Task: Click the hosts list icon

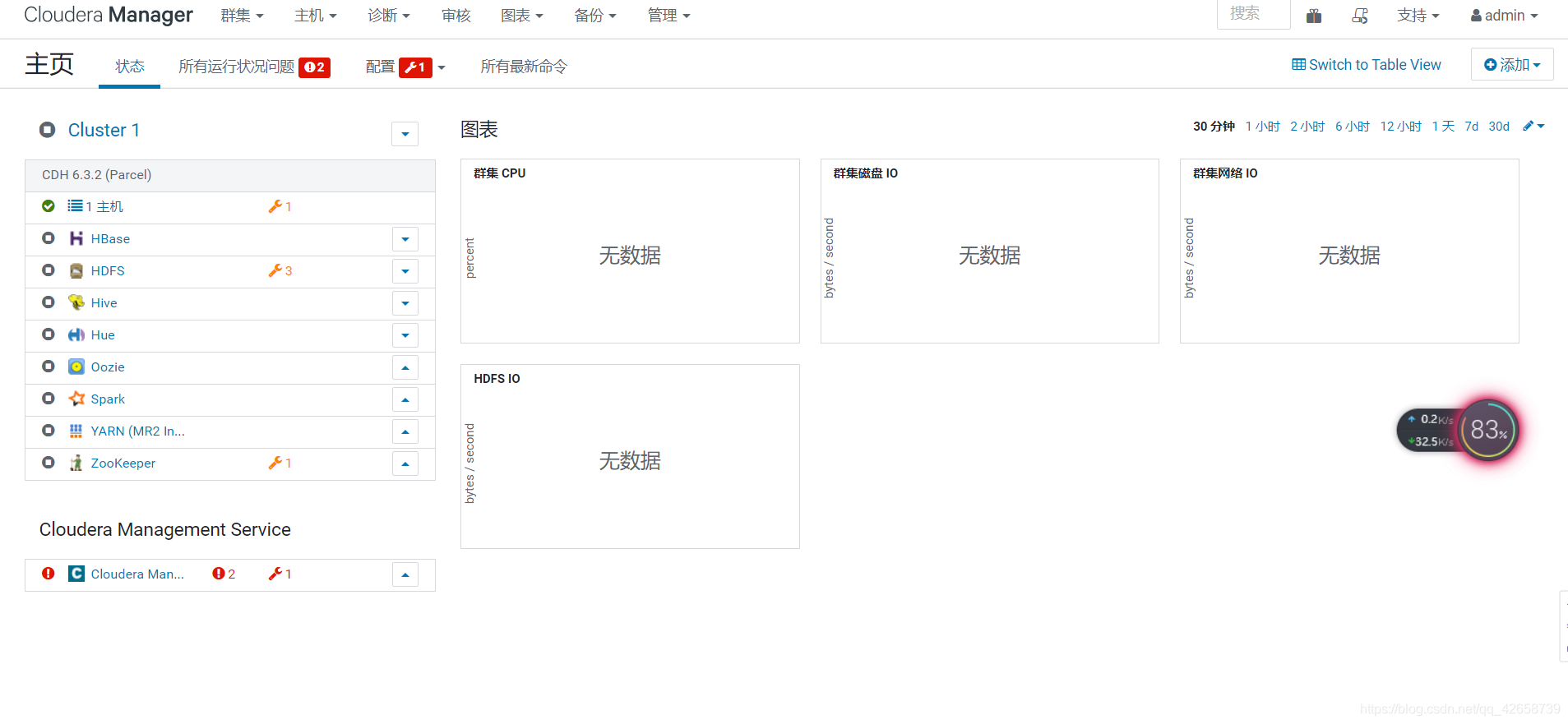Action: point(75,205)
